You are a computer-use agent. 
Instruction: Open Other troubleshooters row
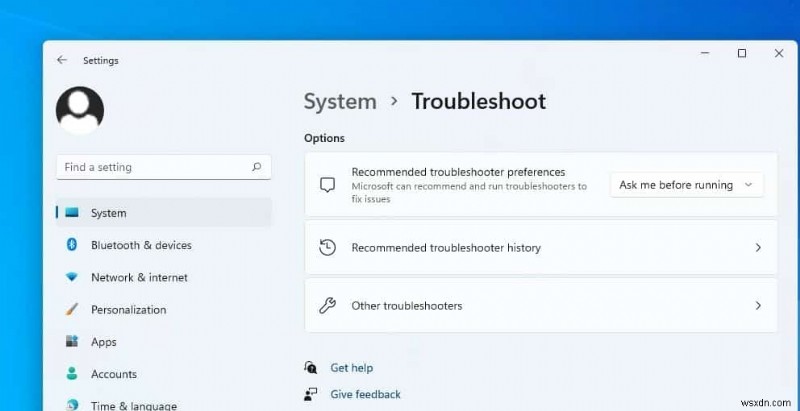tap(541, 305)
